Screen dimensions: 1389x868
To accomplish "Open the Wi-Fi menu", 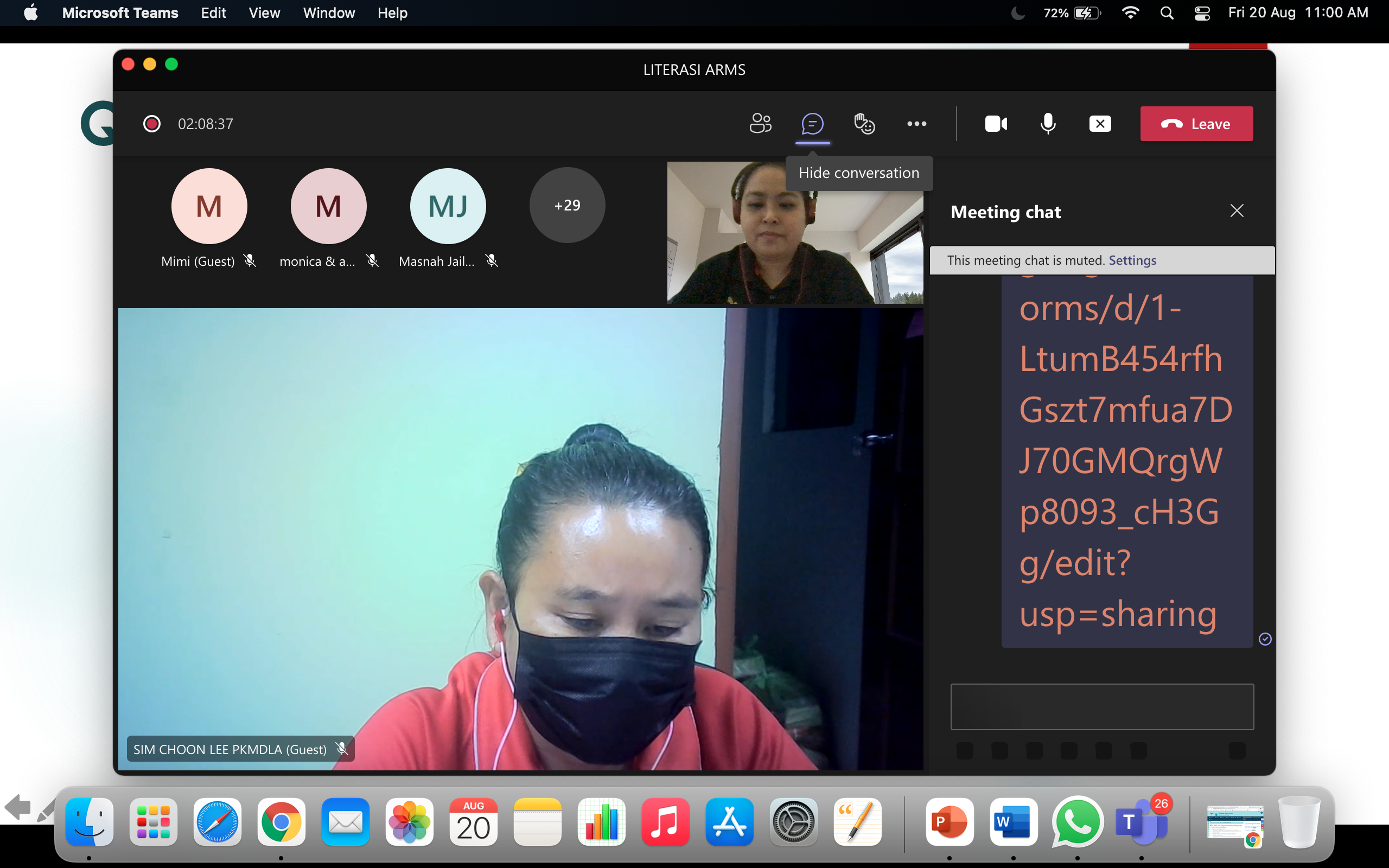I will (x=1130, y=12).
